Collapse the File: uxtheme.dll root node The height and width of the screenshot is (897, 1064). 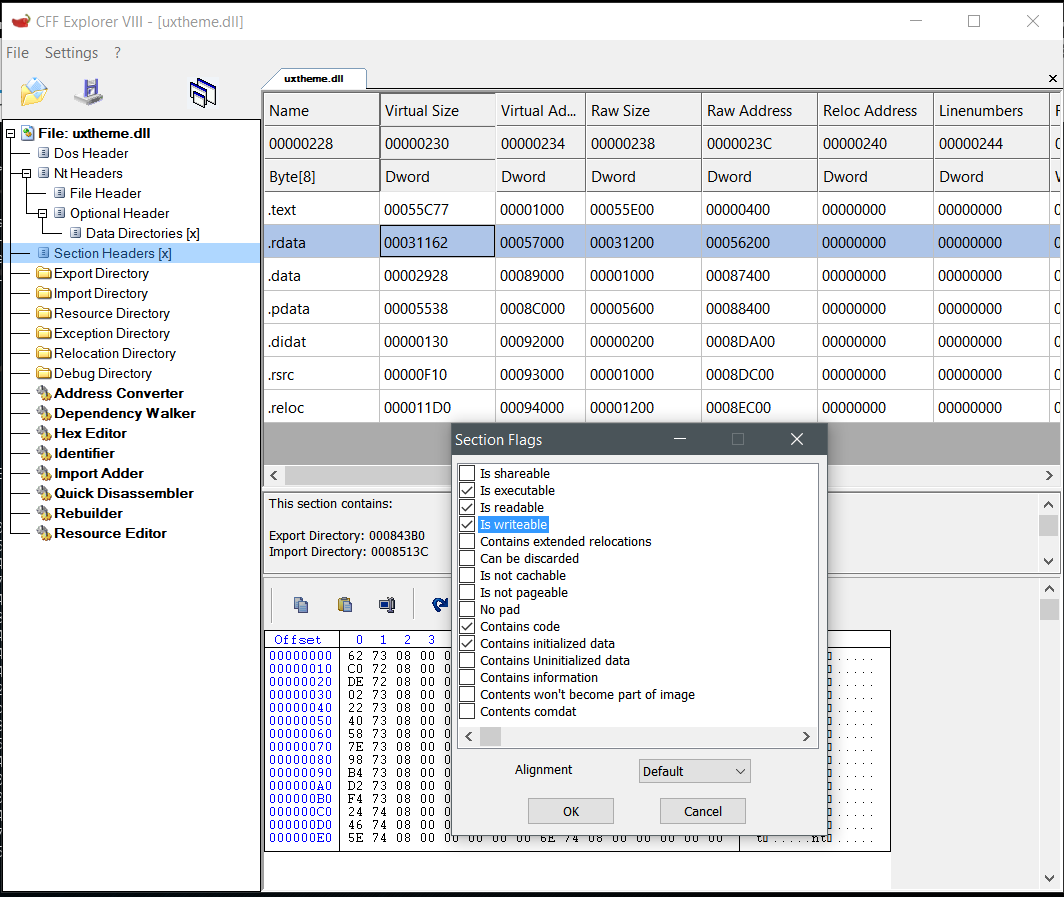coord(11,134)
